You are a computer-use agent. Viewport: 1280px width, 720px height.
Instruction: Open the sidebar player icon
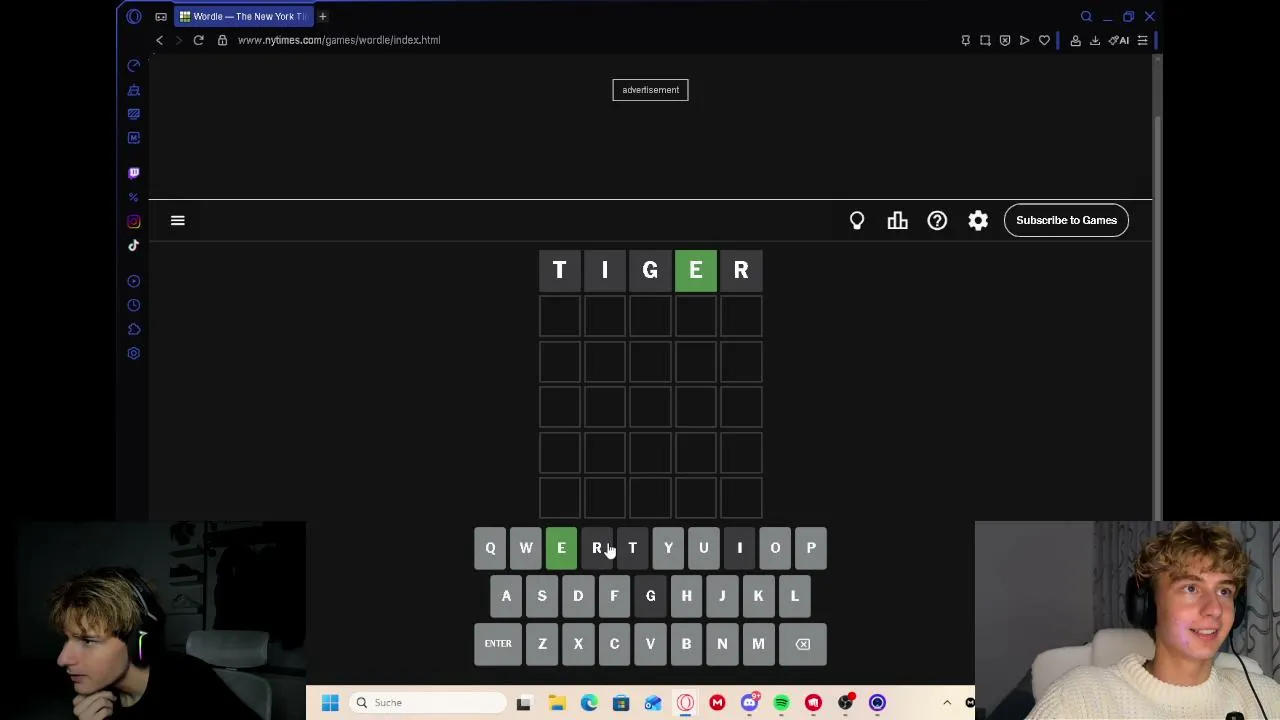(134, 281)
